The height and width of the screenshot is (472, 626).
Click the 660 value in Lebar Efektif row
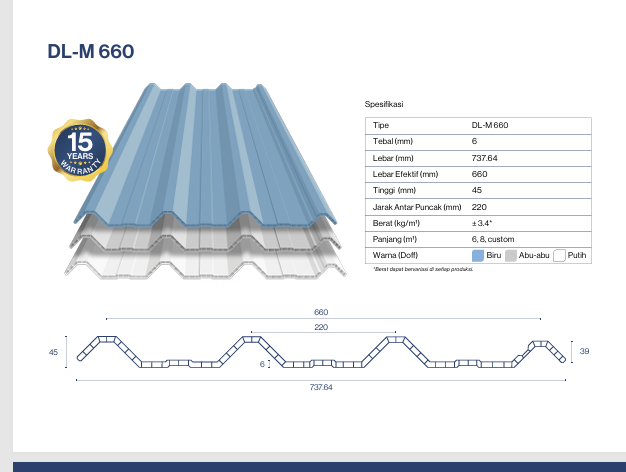tap(479, 174)
